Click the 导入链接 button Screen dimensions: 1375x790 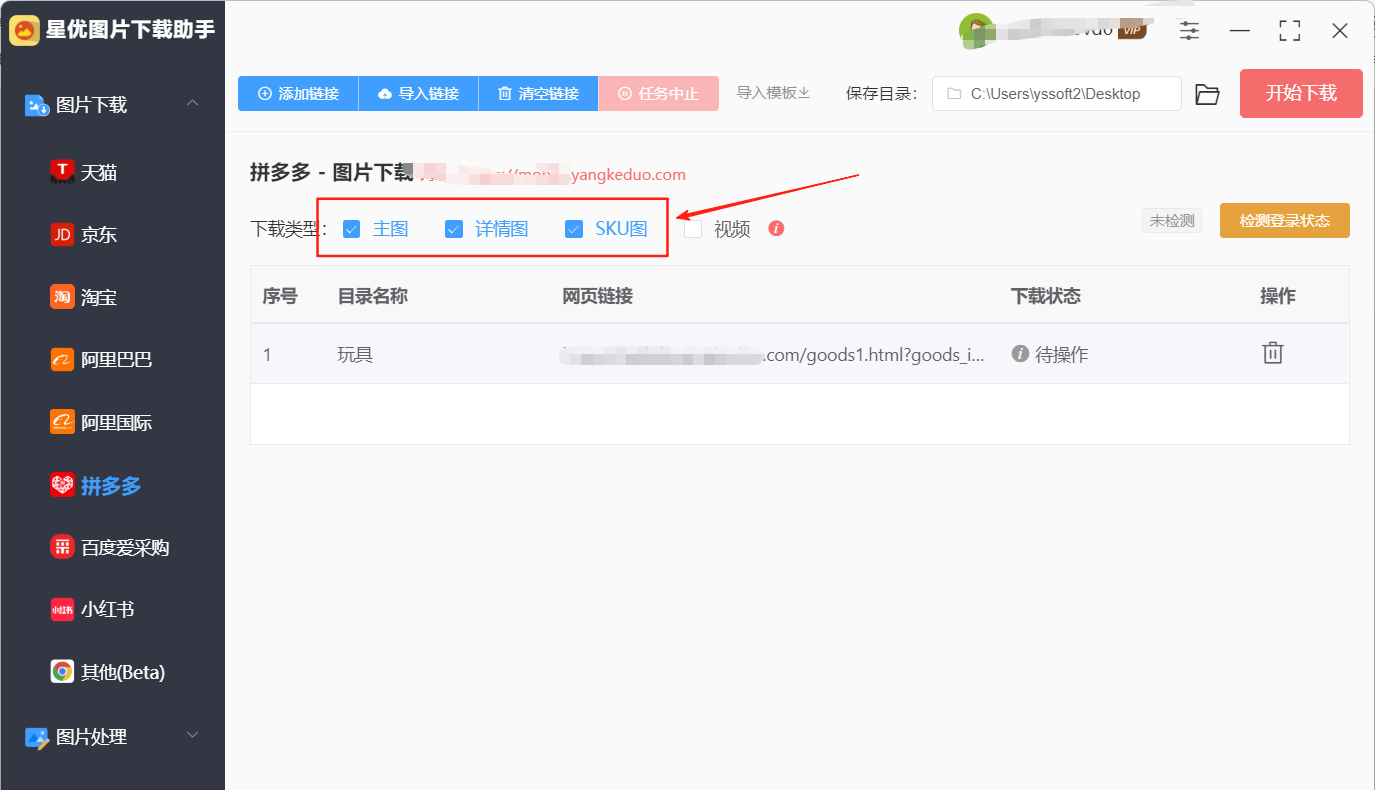[418, 94]
